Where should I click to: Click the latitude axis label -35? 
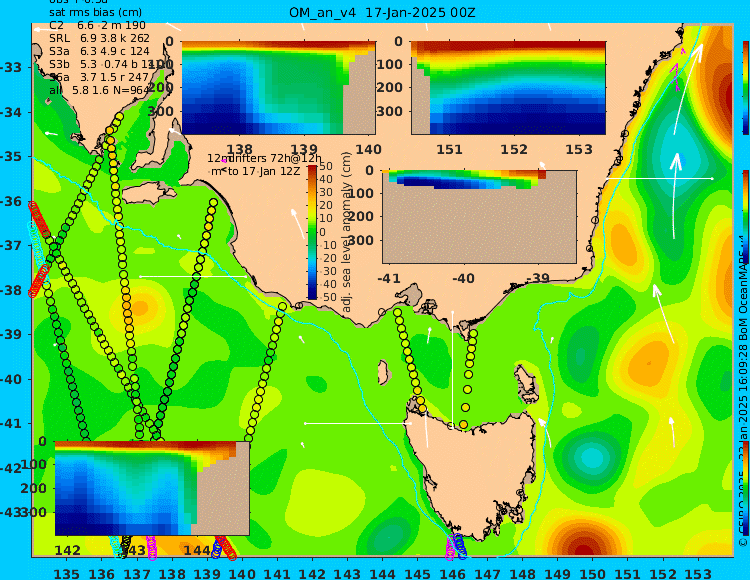[11, 156]
